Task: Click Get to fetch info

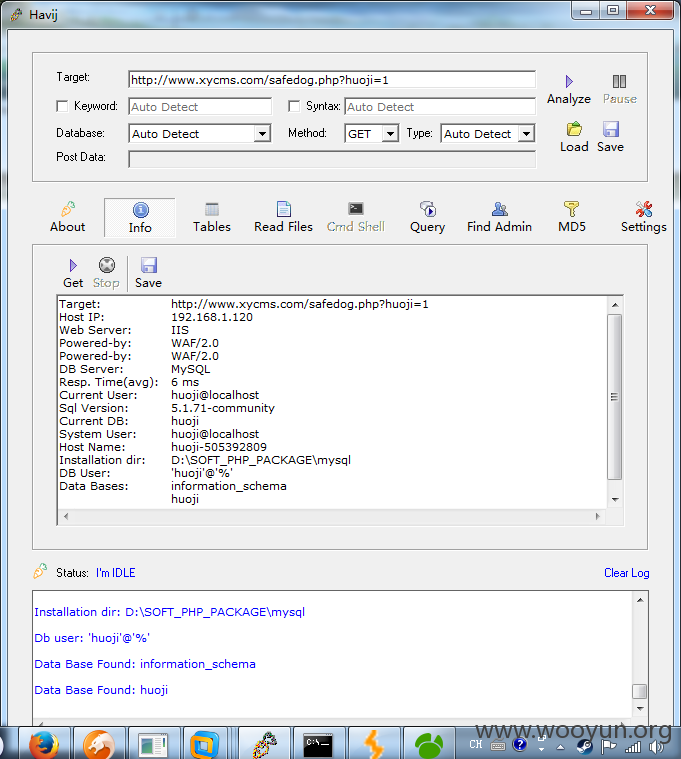Action: pos(73,273)
